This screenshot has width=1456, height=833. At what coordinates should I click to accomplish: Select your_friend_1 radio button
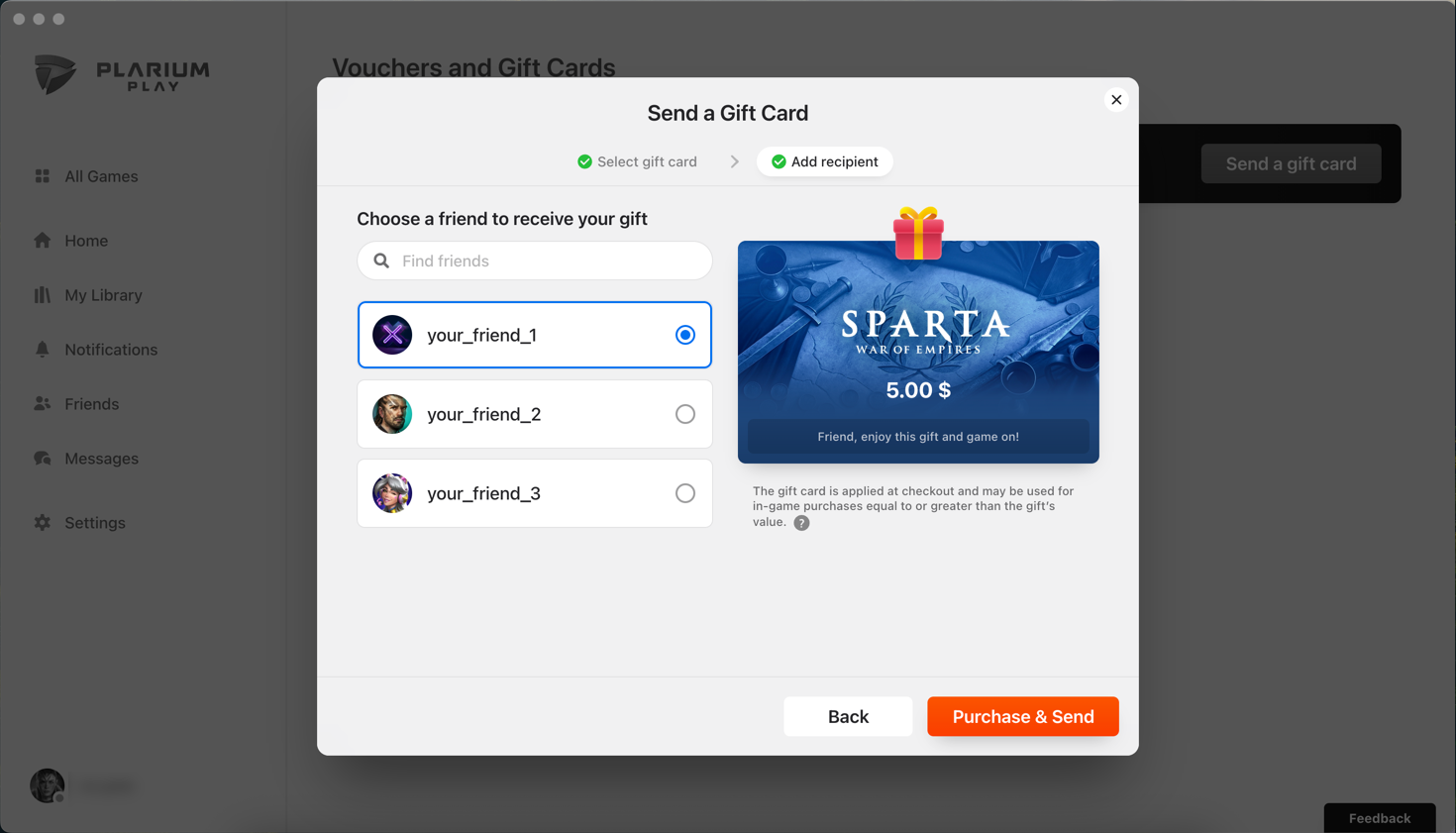coord(685,335)
